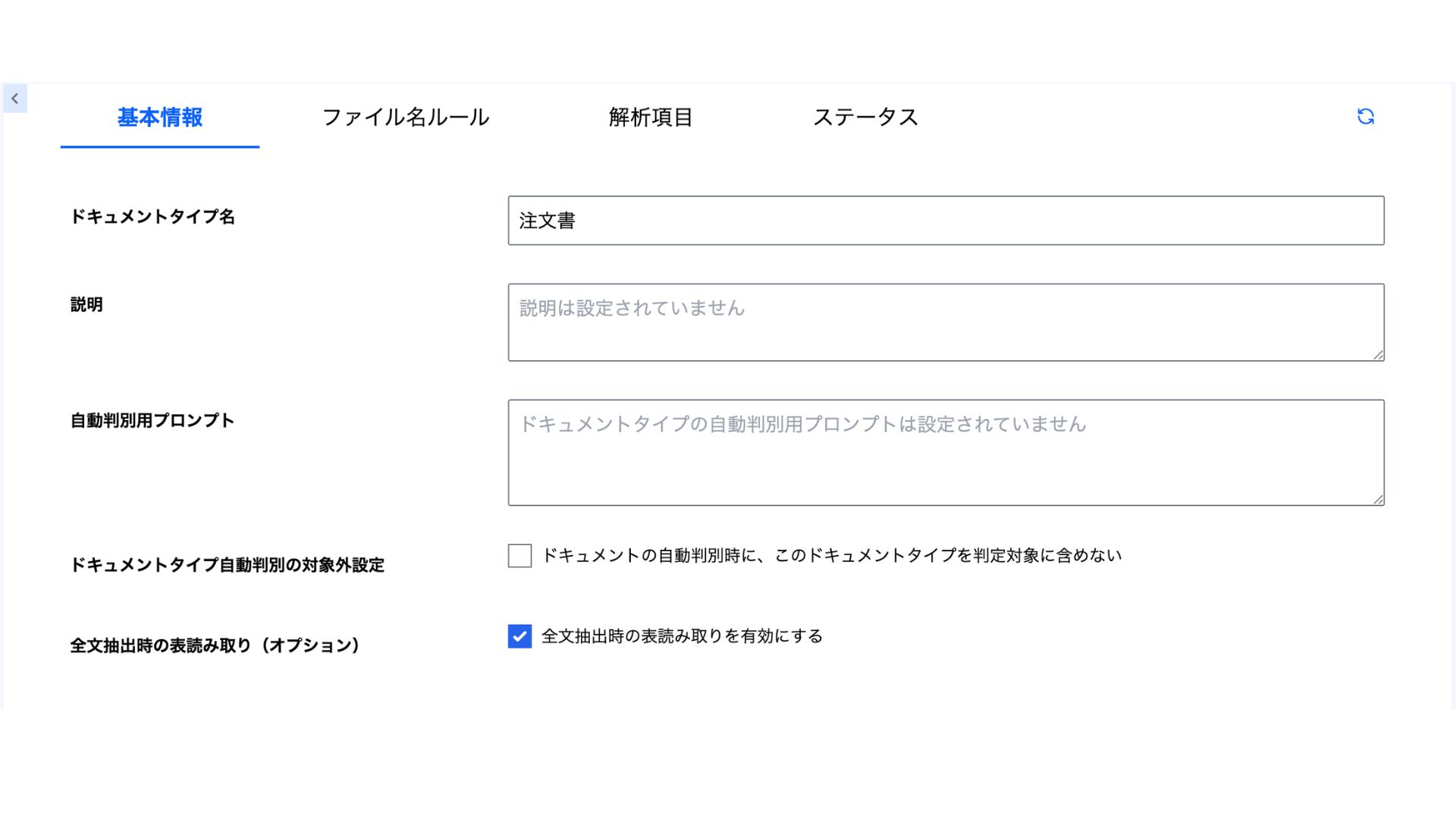This screenshot has width=1456, height=819.
Task: Click the 自動判別用プロンプト field label
Action: click(152, 421)
